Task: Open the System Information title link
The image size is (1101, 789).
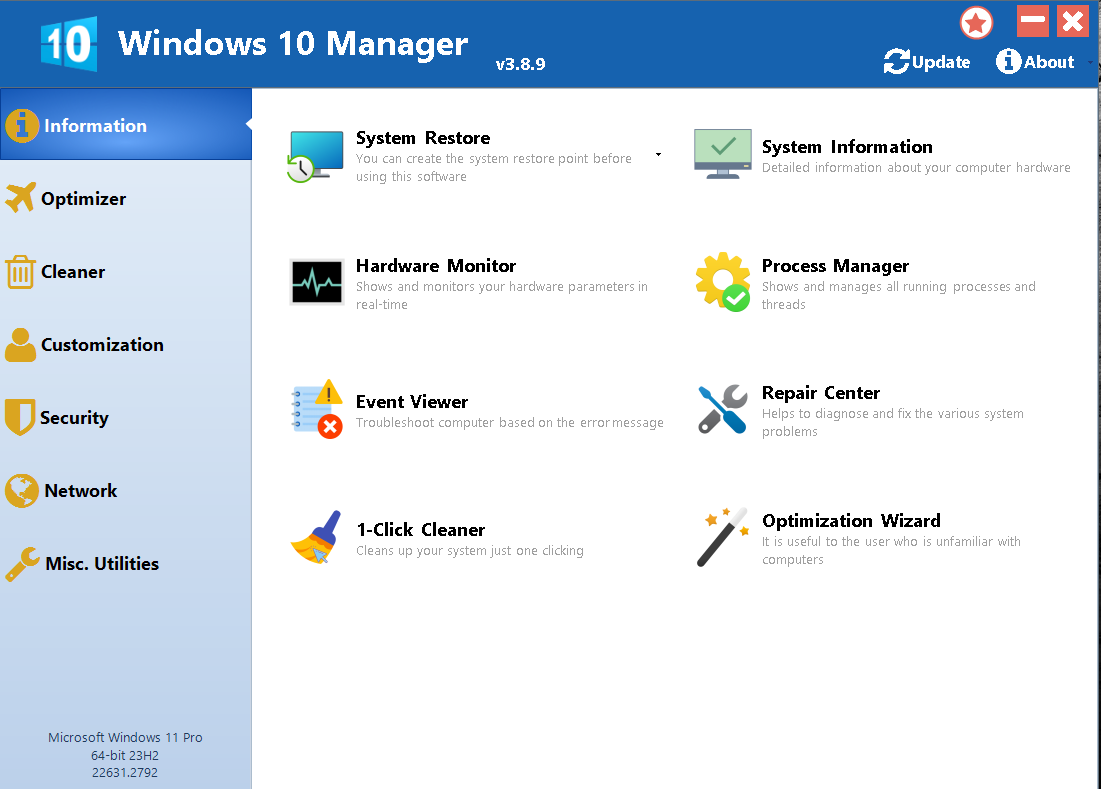Action: (847, 147)
